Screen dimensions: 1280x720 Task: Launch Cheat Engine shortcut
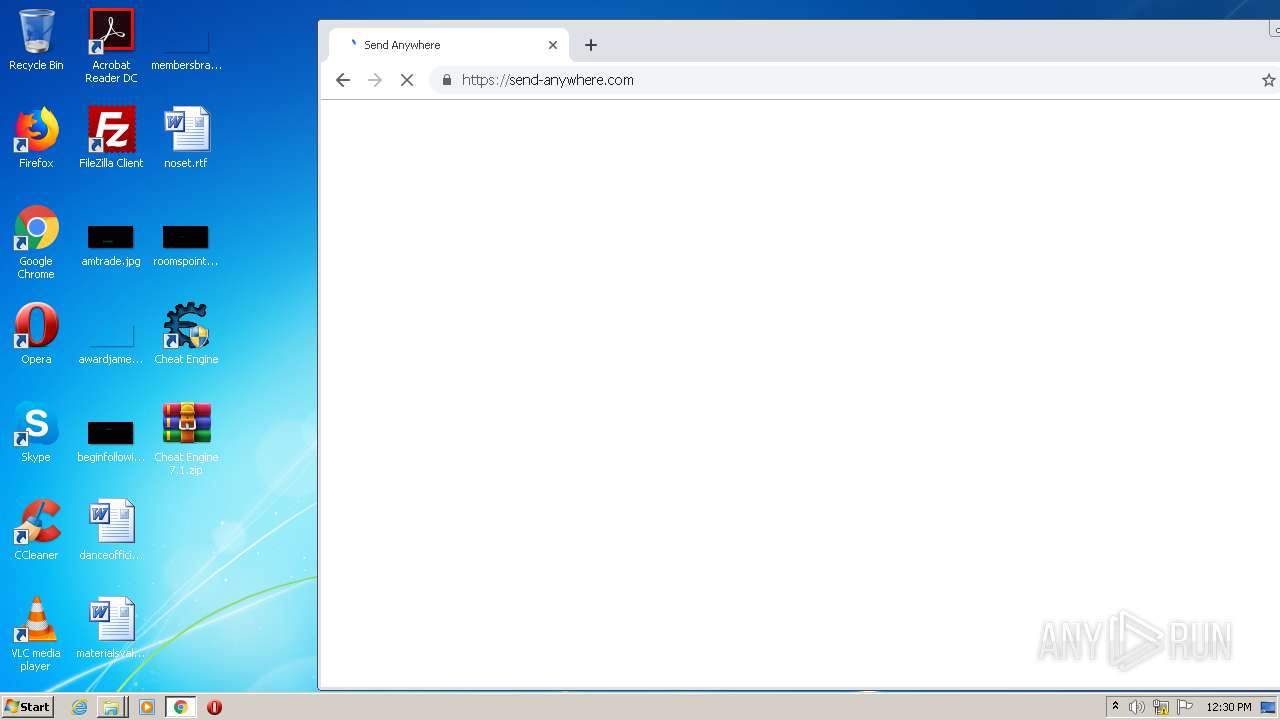coord(186,334)
